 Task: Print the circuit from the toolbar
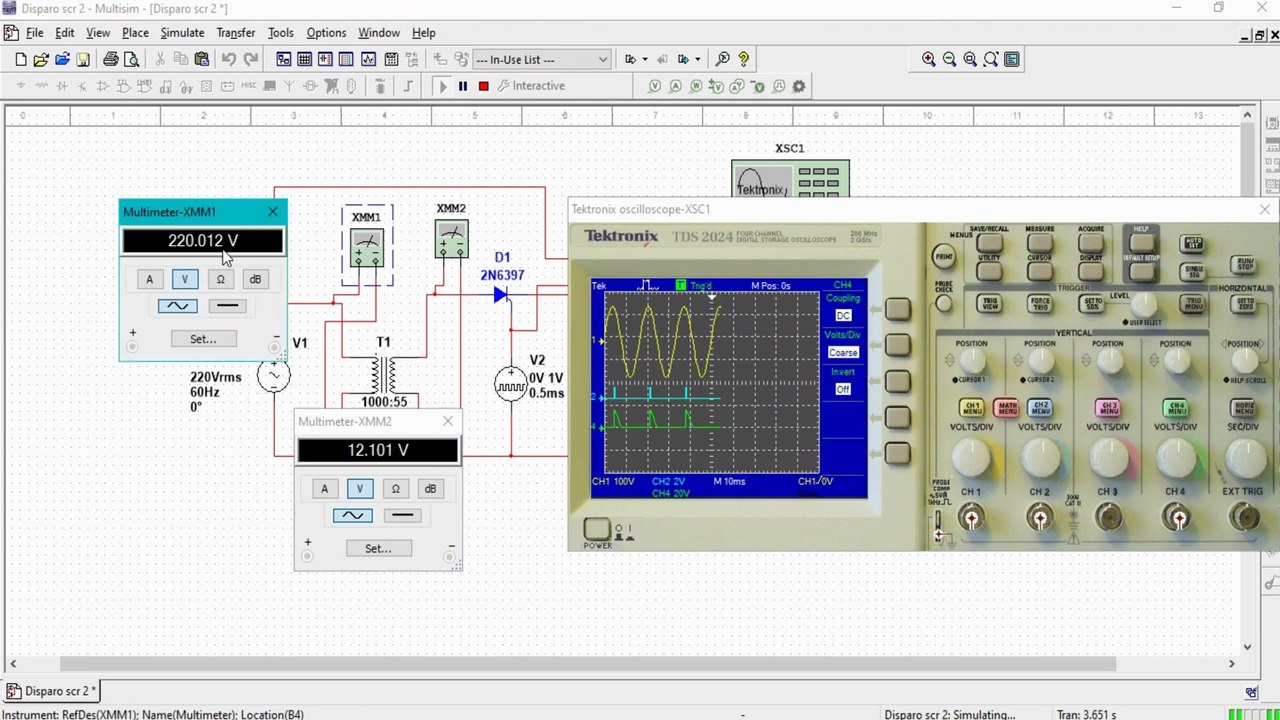click(111, 59)
